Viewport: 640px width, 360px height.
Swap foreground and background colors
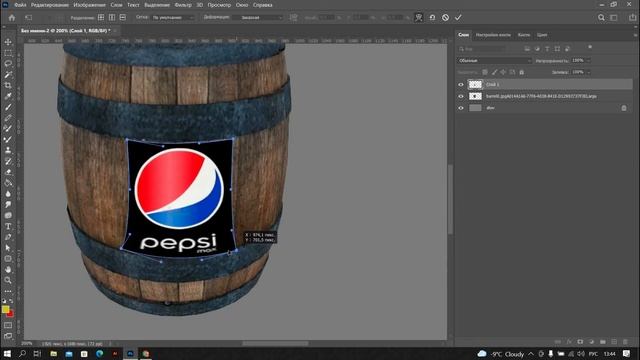click(x=11, y=301)
